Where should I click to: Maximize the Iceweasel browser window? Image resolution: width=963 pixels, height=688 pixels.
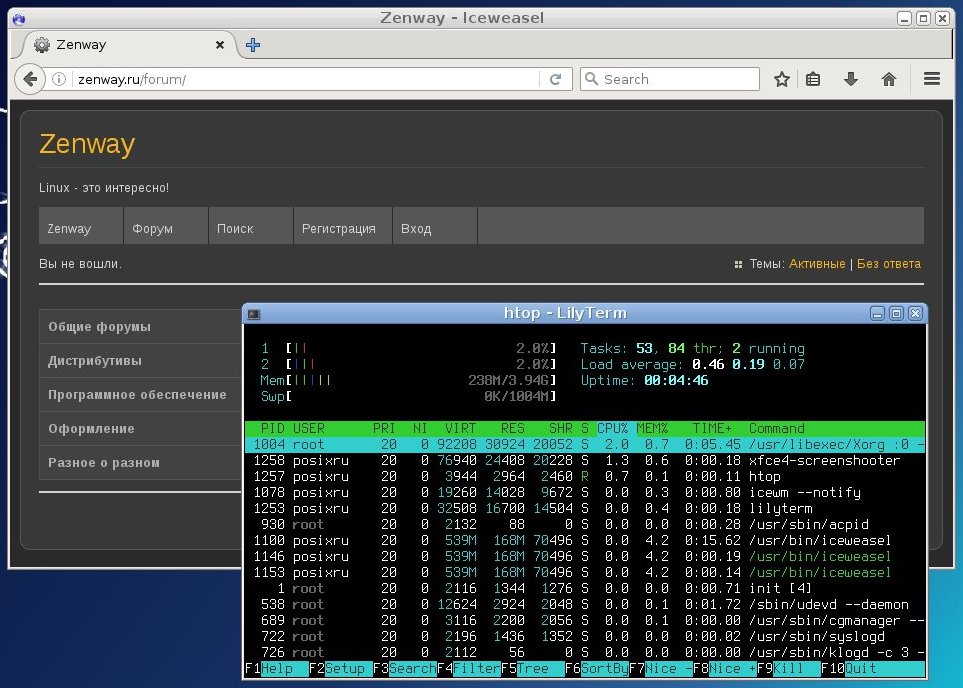tap(923, 18)
